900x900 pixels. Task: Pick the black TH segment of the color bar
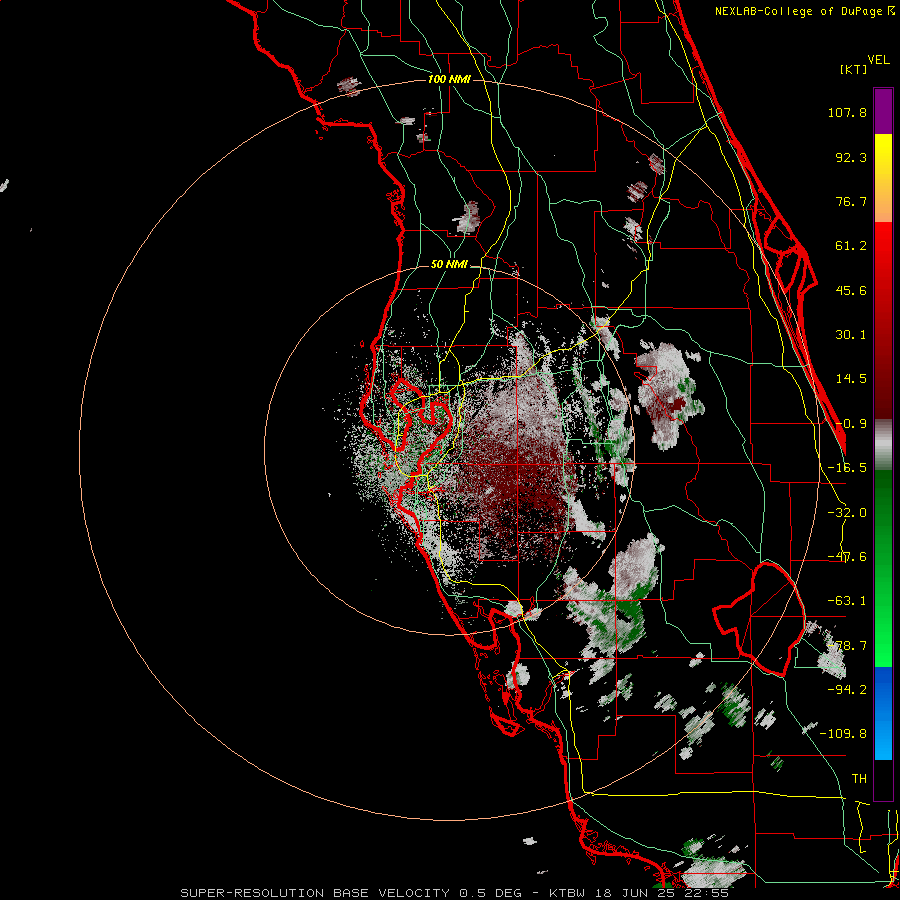point(883,779)
